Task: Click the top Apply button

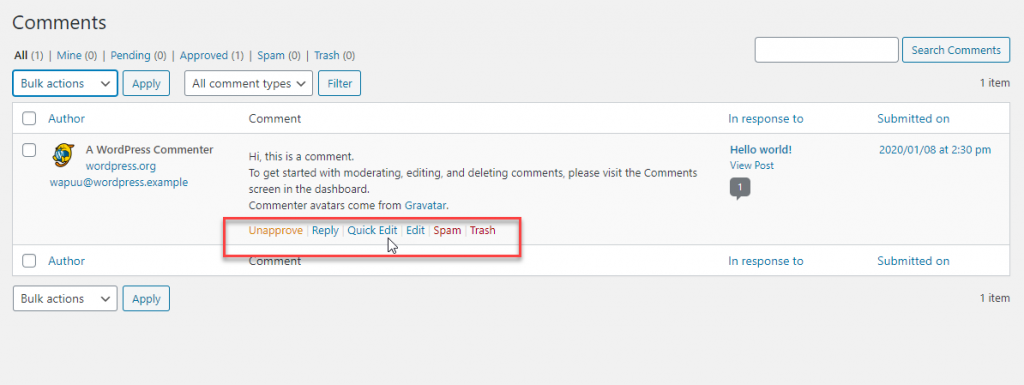Action: pyautogui.click(x=146, y=84)
